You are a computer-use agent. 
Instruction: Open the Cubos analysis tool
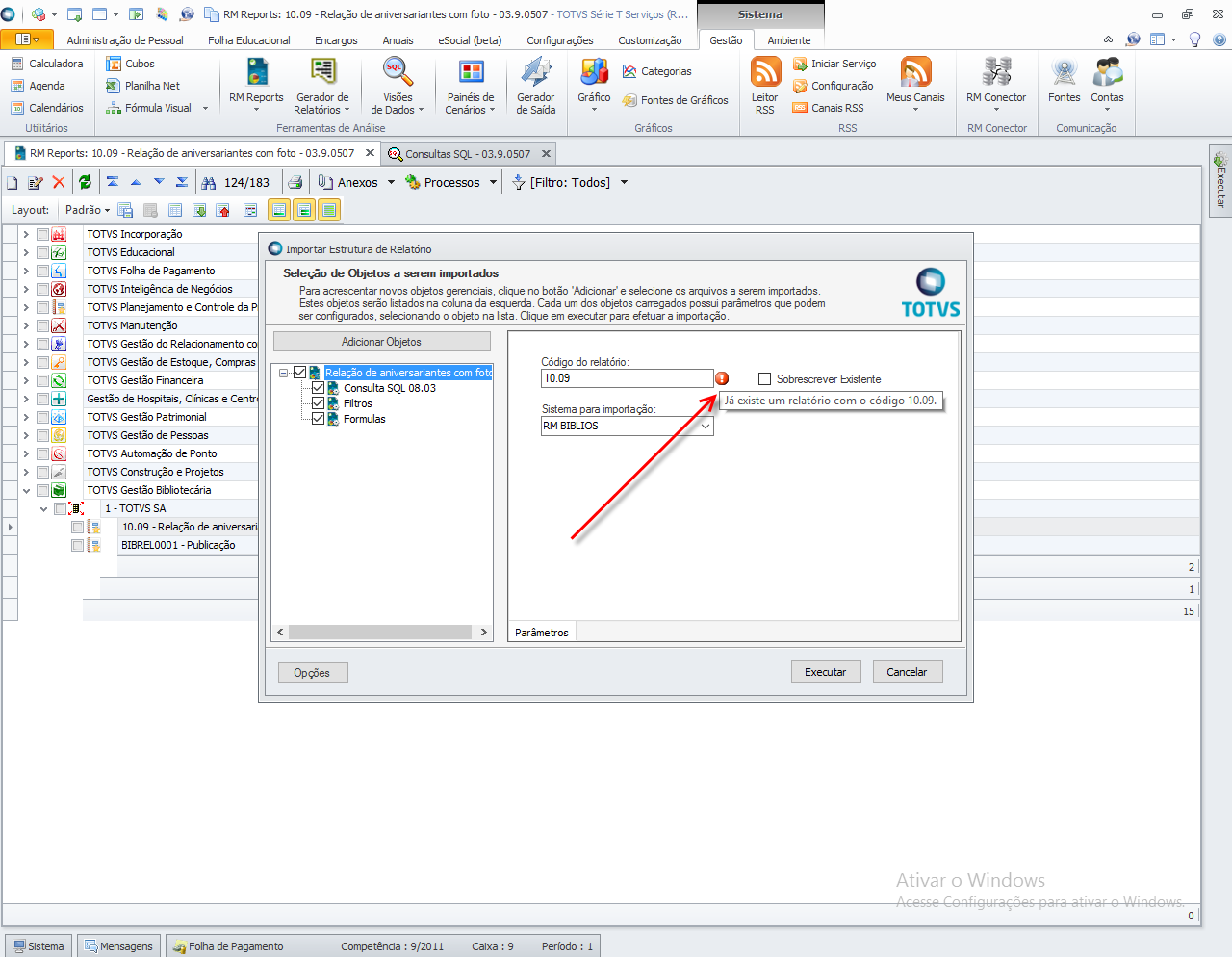click(x=131, y=64)
